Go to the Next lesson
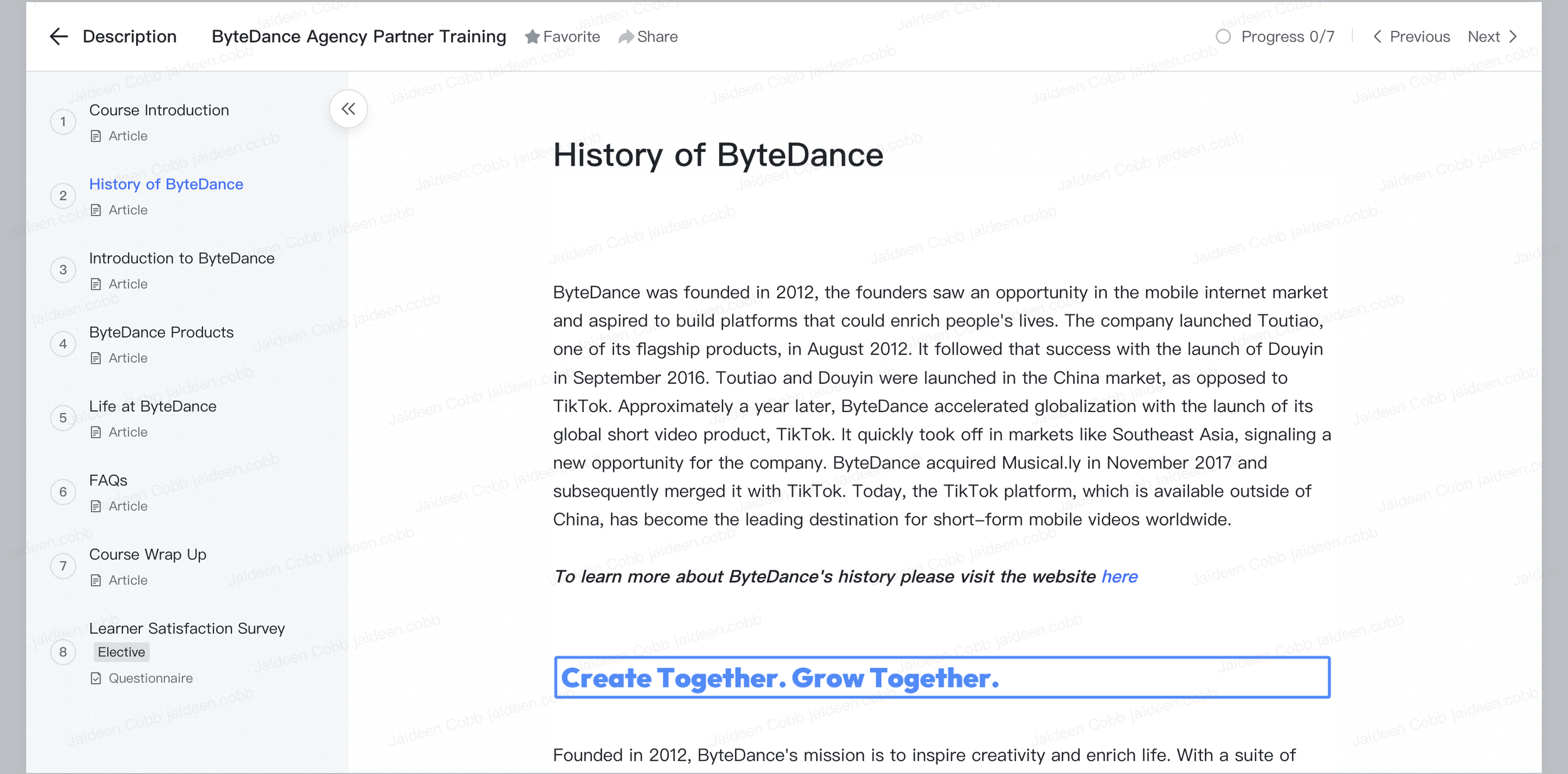 1483,36
